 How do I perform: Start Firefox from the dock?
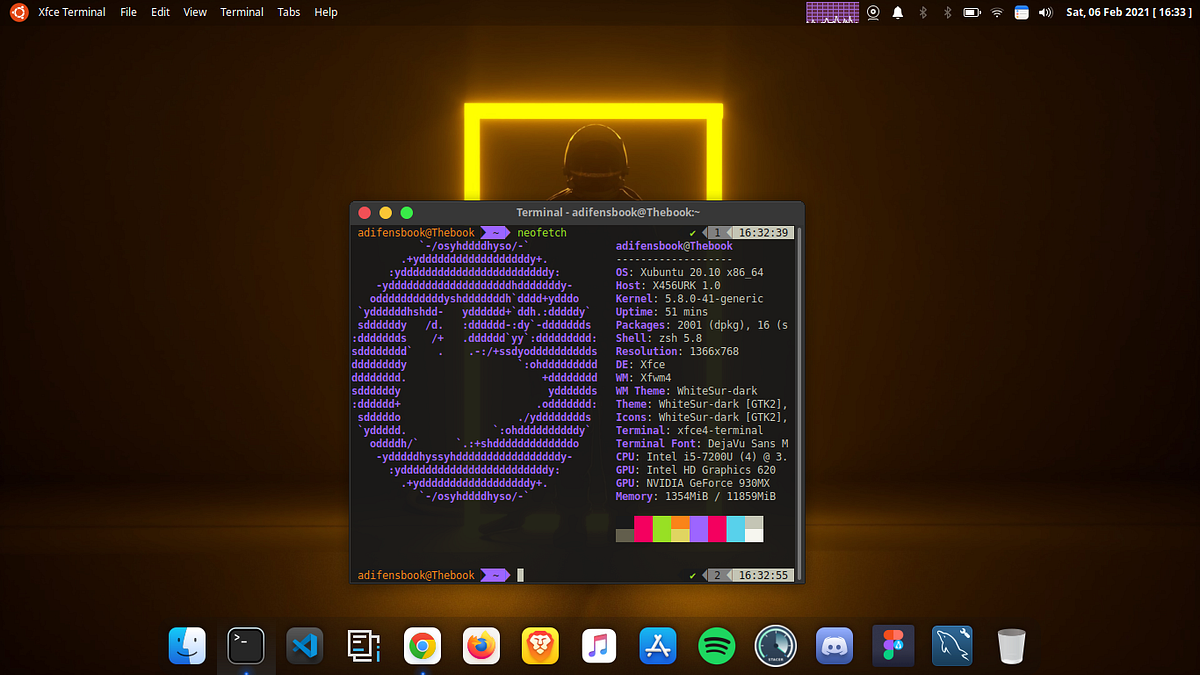click(x=481, y=646)
